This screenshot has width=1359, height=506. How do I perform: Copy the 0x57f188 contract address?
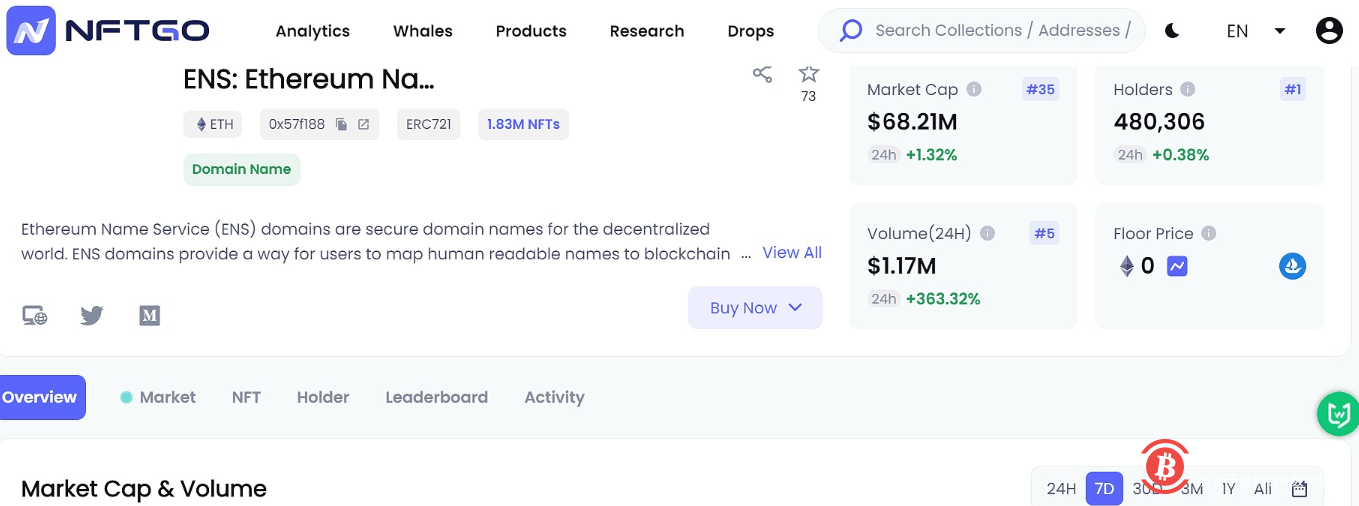[x=341, y=125]
